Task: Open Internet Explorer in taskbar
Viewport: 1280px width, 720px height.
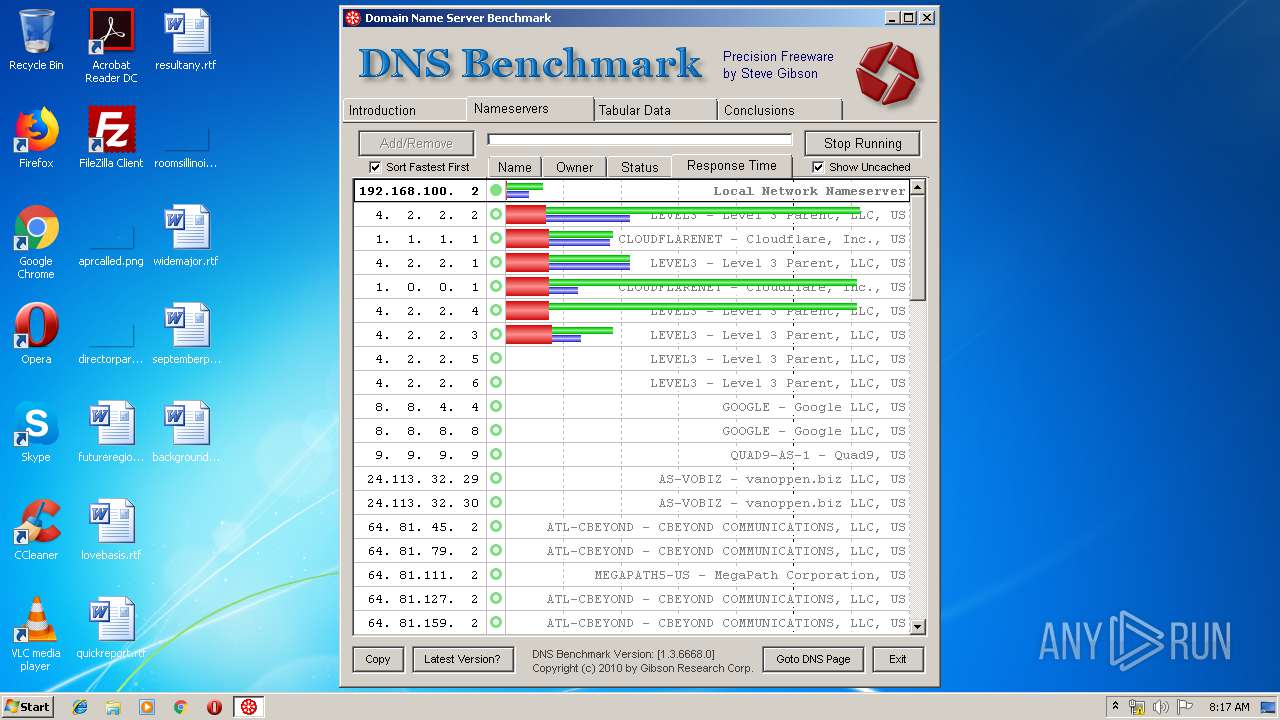Action: pos(80,707)
